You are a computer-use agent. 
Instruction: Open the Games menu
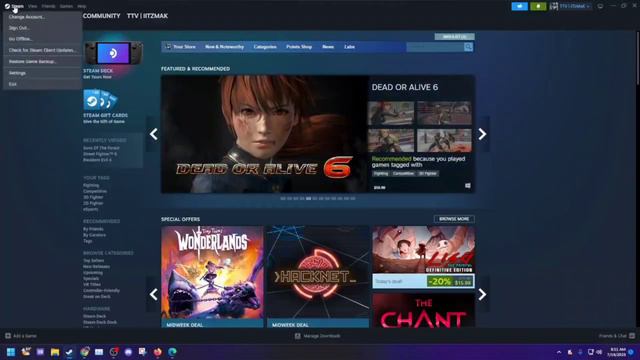click(66, 7)
